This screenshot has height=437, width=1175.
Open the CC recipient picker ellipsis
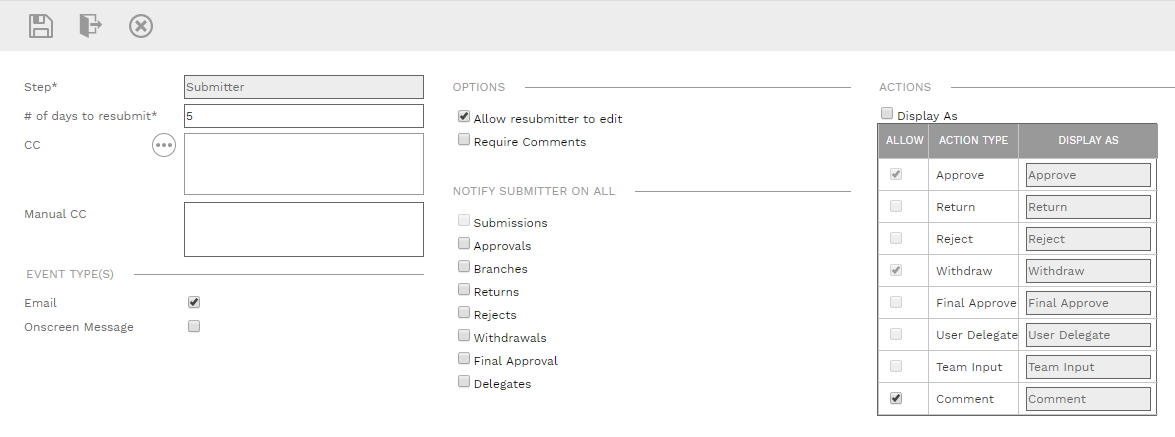pyautogui.click(x=164, y=146)
